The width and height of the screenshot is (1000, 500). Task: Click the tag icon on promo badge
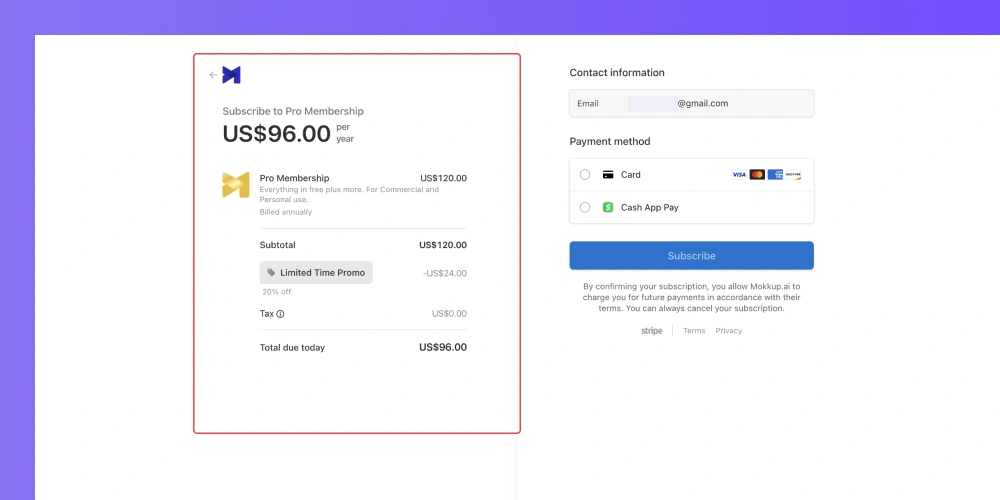(x=271, y=272)
